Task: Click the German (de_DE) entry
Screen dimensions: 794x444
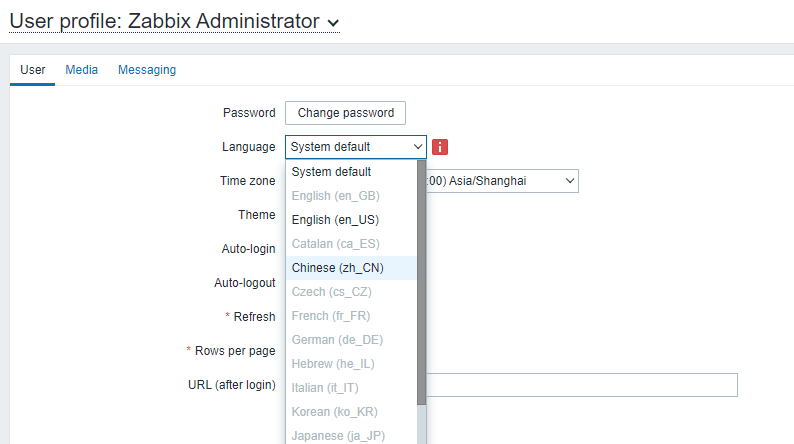Action: coord(336,340)
